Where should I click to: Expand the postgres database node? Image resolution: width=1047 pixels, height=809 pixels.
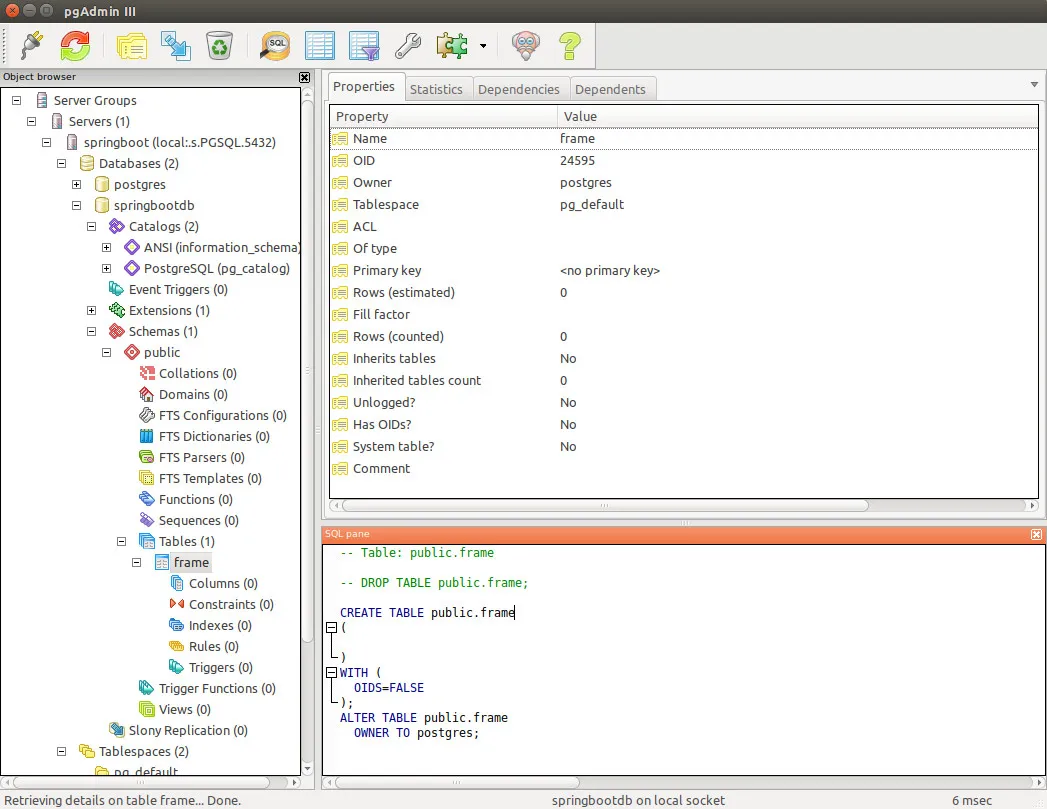coord(77,184)
